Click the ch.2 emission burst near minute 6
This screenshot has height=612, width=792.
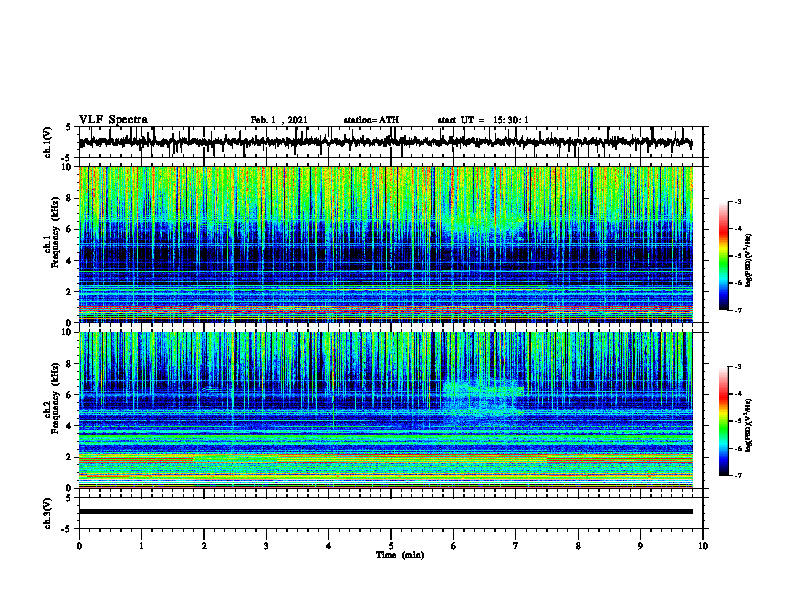tap(484, 399)
